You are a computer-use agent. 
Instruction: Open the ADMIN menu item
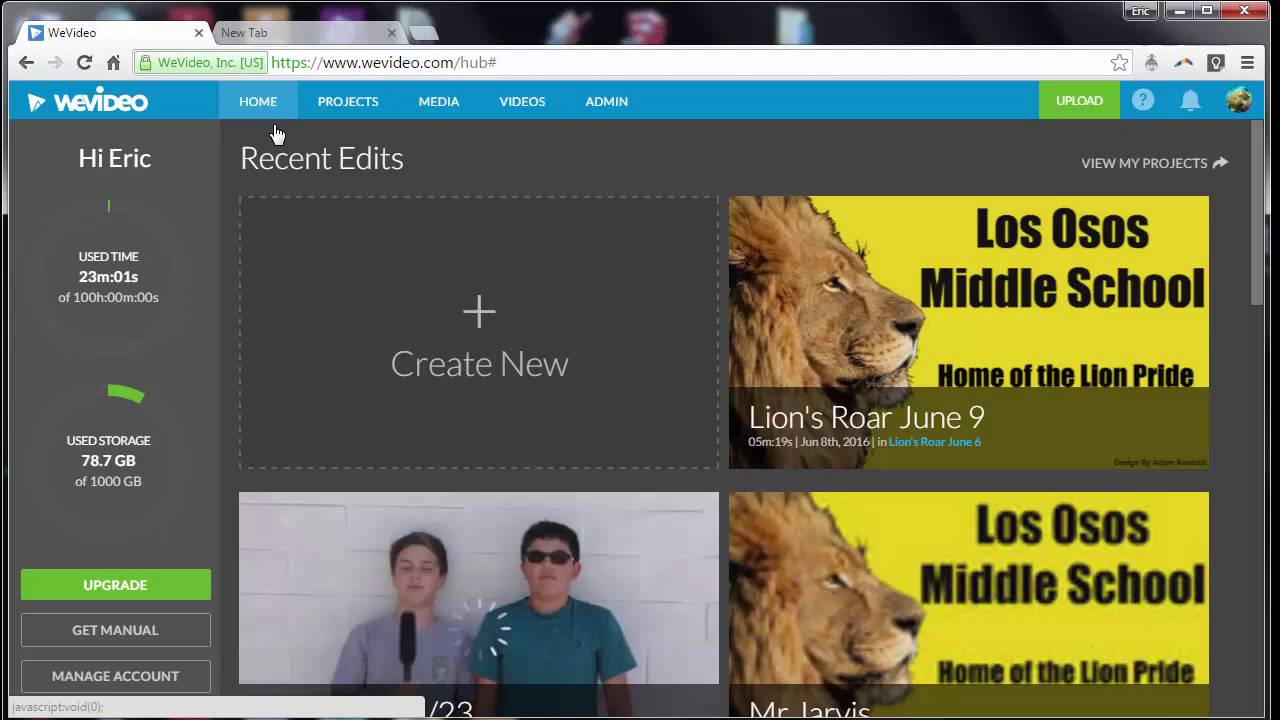606,101
